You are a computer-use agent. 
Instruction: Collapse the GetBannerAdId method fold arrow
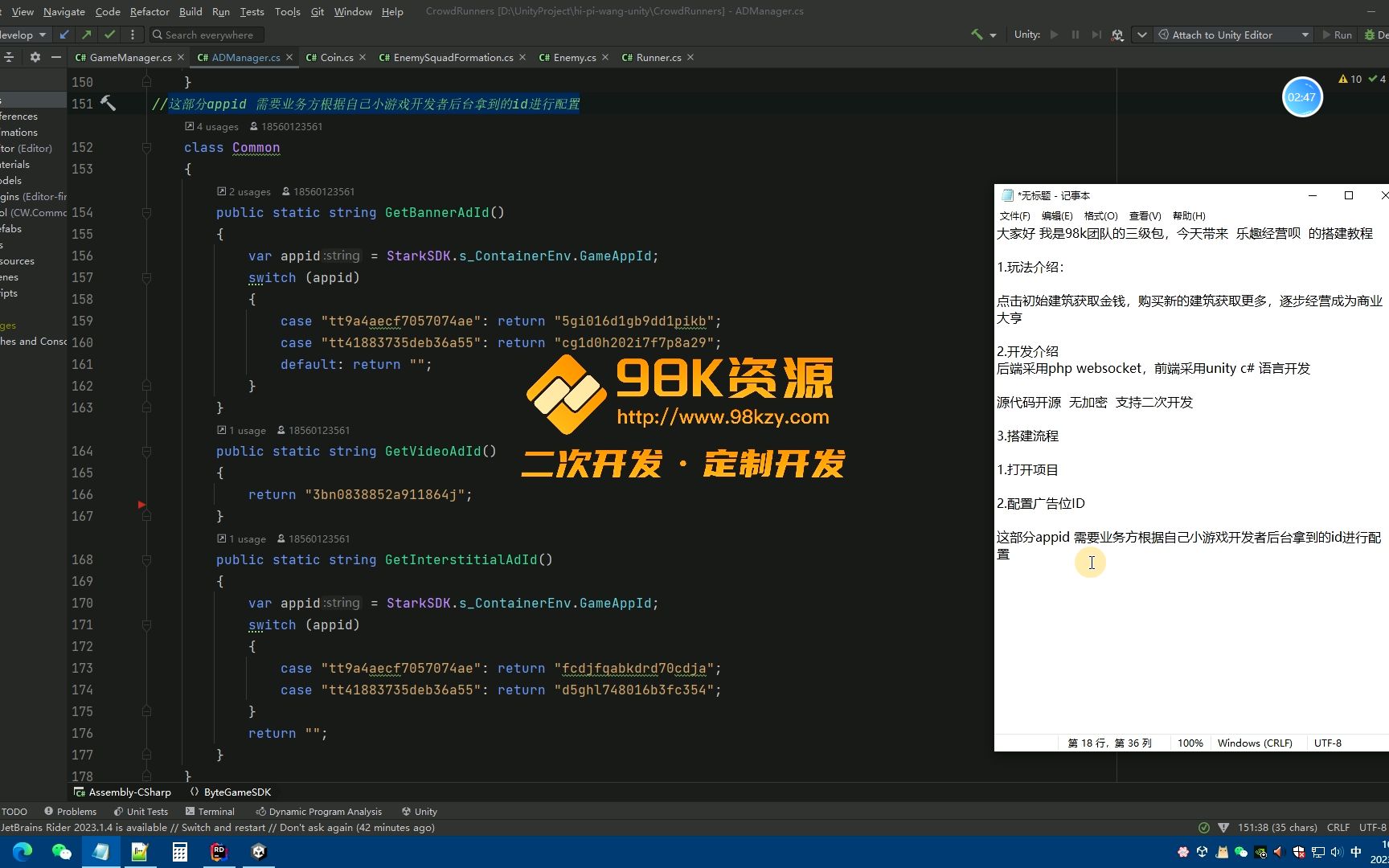(146, 212)
